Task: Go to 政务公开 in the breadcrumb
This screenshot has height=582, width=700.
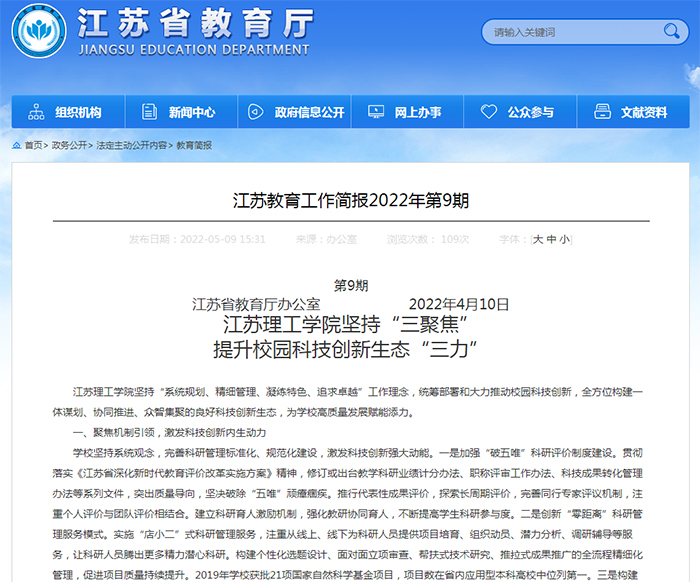Action: (x=69, y=146)
